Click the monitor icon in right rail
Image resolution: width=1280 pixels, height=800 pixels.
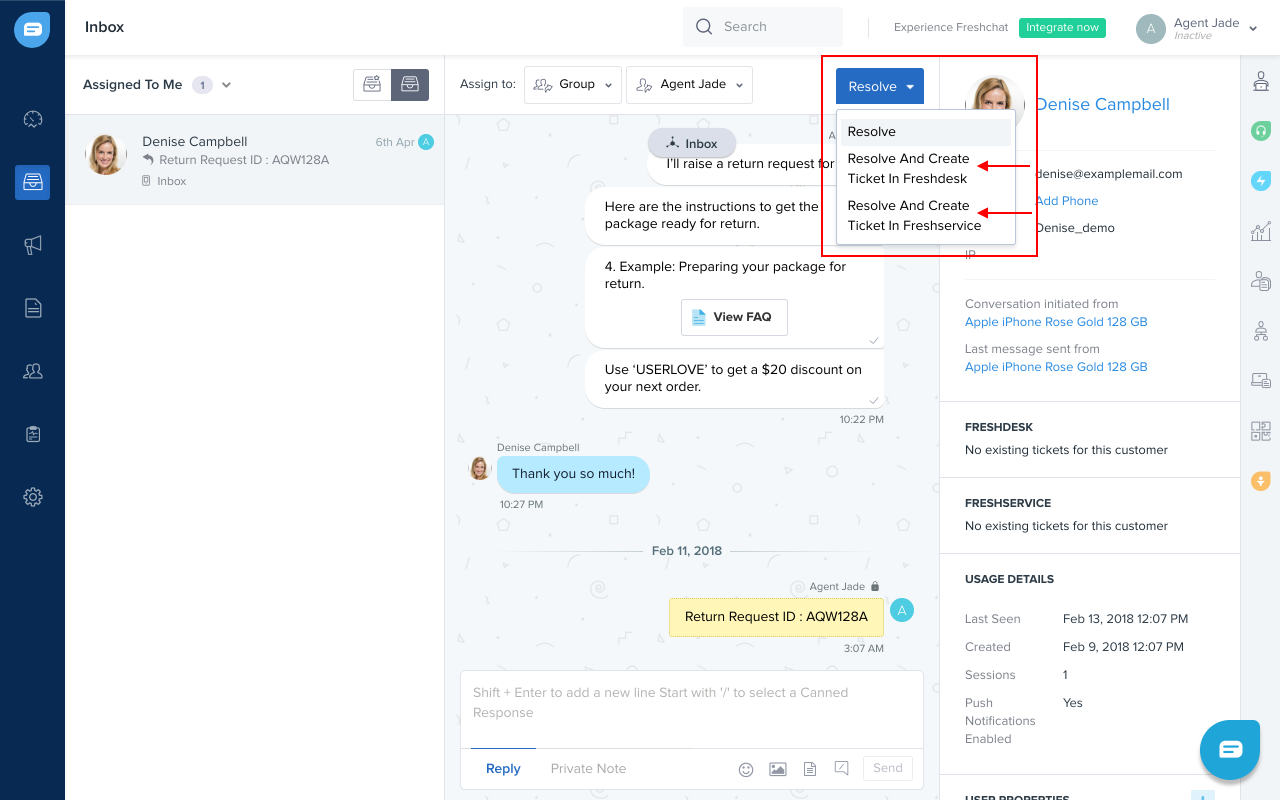point(1261,380)
